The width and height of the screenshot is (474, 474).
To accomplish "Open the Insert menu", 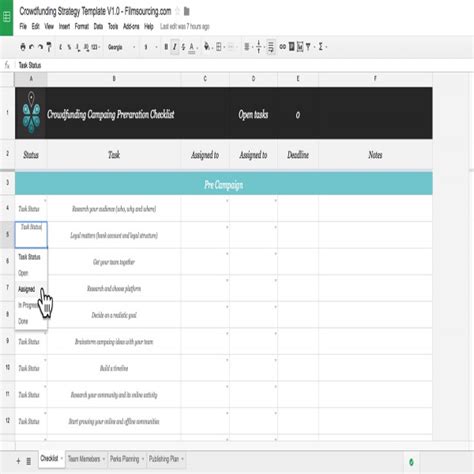I will [x=64, y=26].
